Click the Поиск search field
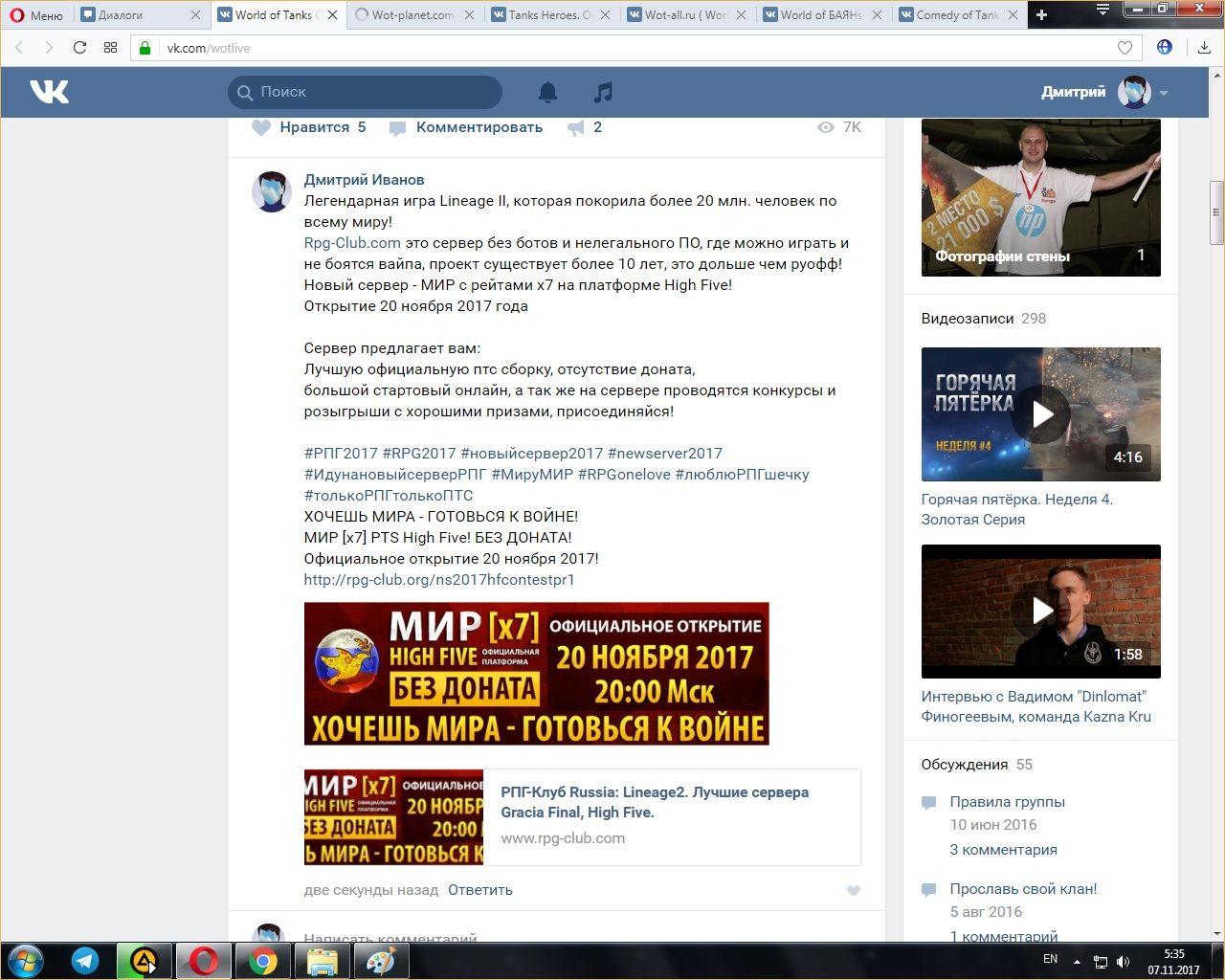Image resolution: width=1225 pixels, height=980 pixels. 365,92
